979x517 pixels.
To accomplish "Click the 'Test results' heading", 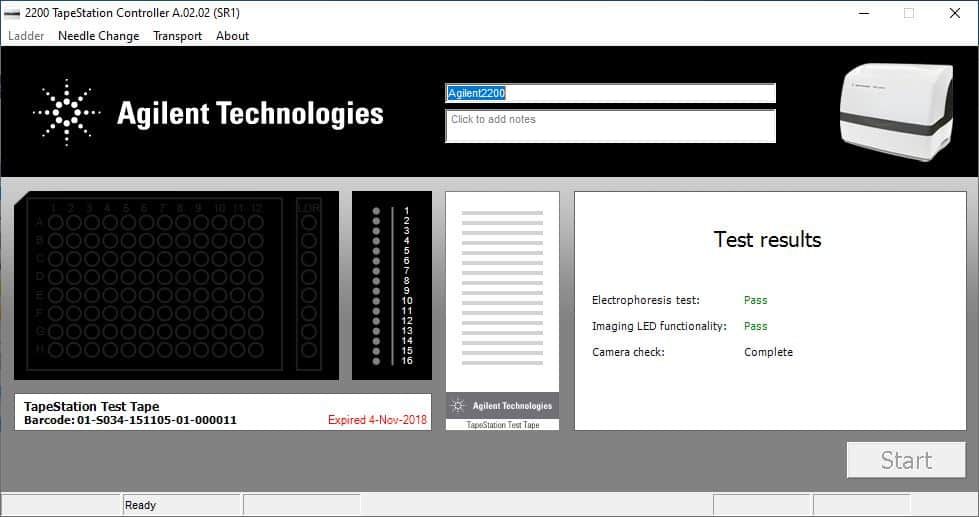I will point(767,240).
